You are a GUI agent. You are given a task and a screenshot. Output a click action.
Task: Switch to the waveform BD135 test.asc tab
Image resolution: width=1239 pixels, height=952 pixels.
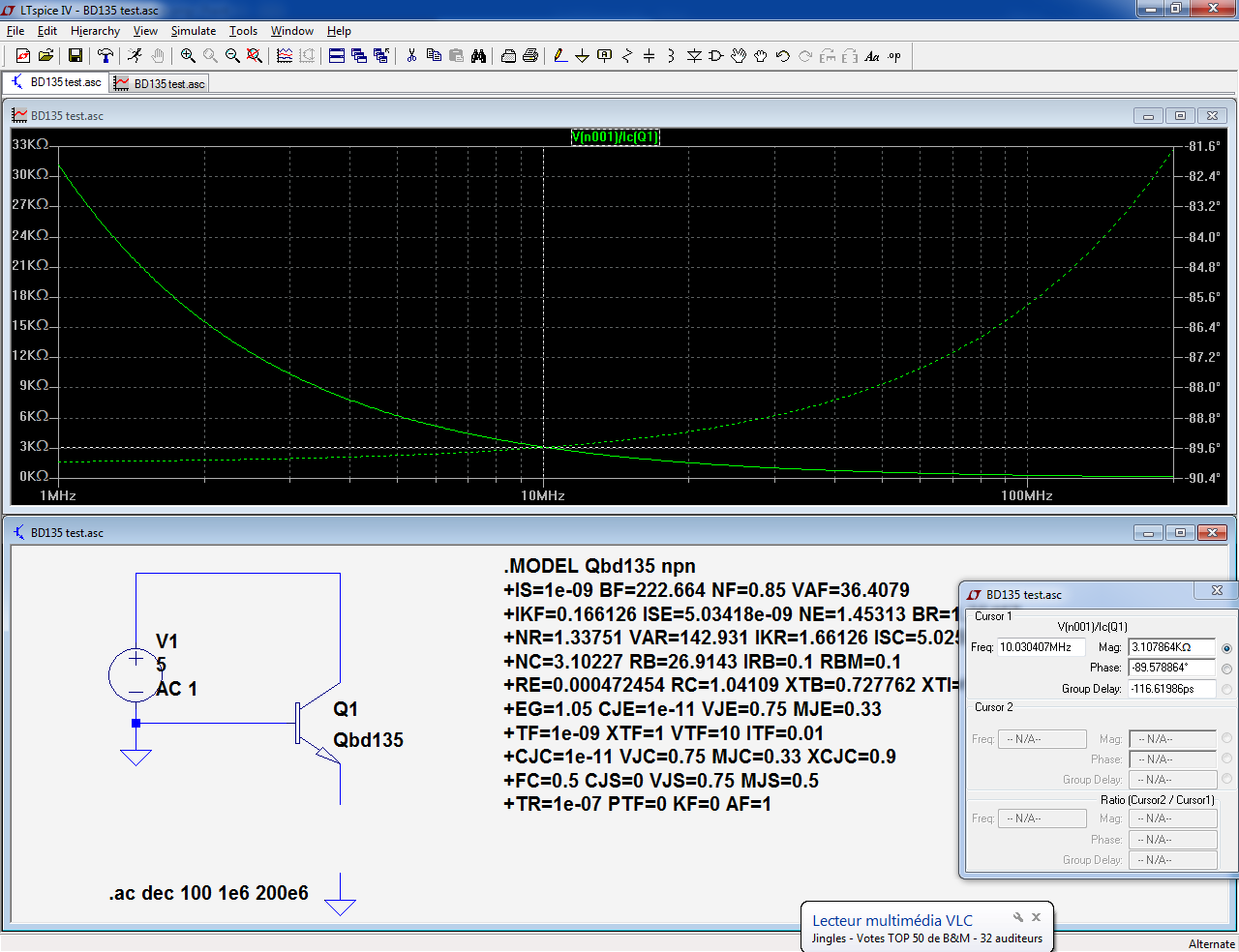click(160, 84)
